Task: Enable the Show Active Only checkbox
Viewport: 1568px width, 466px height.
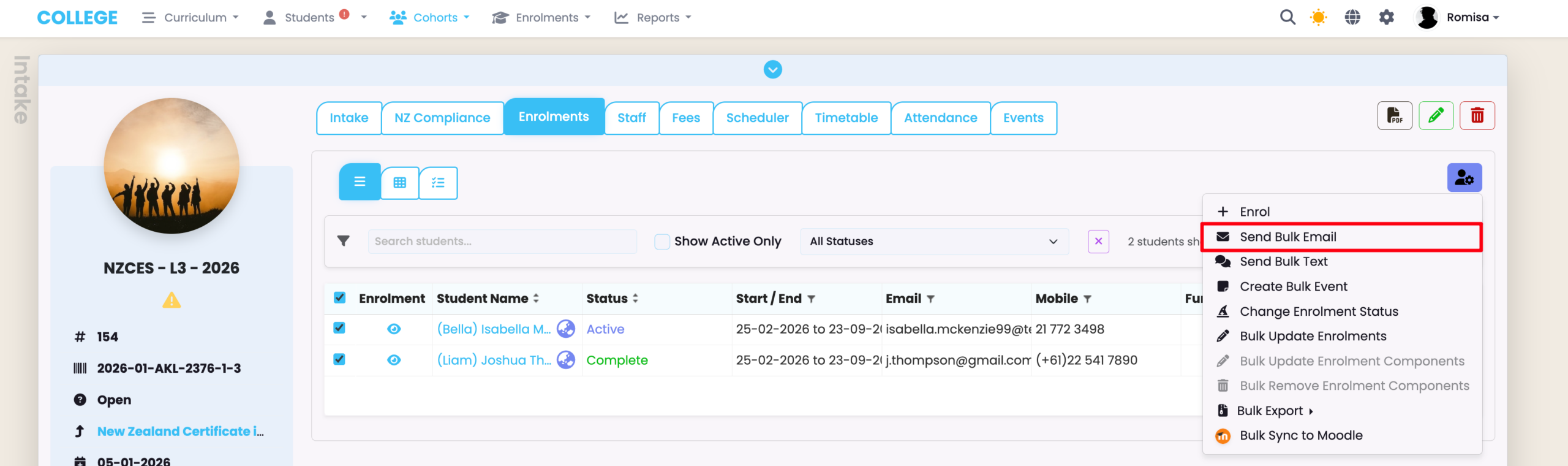Action: click(x=662, y=242)
